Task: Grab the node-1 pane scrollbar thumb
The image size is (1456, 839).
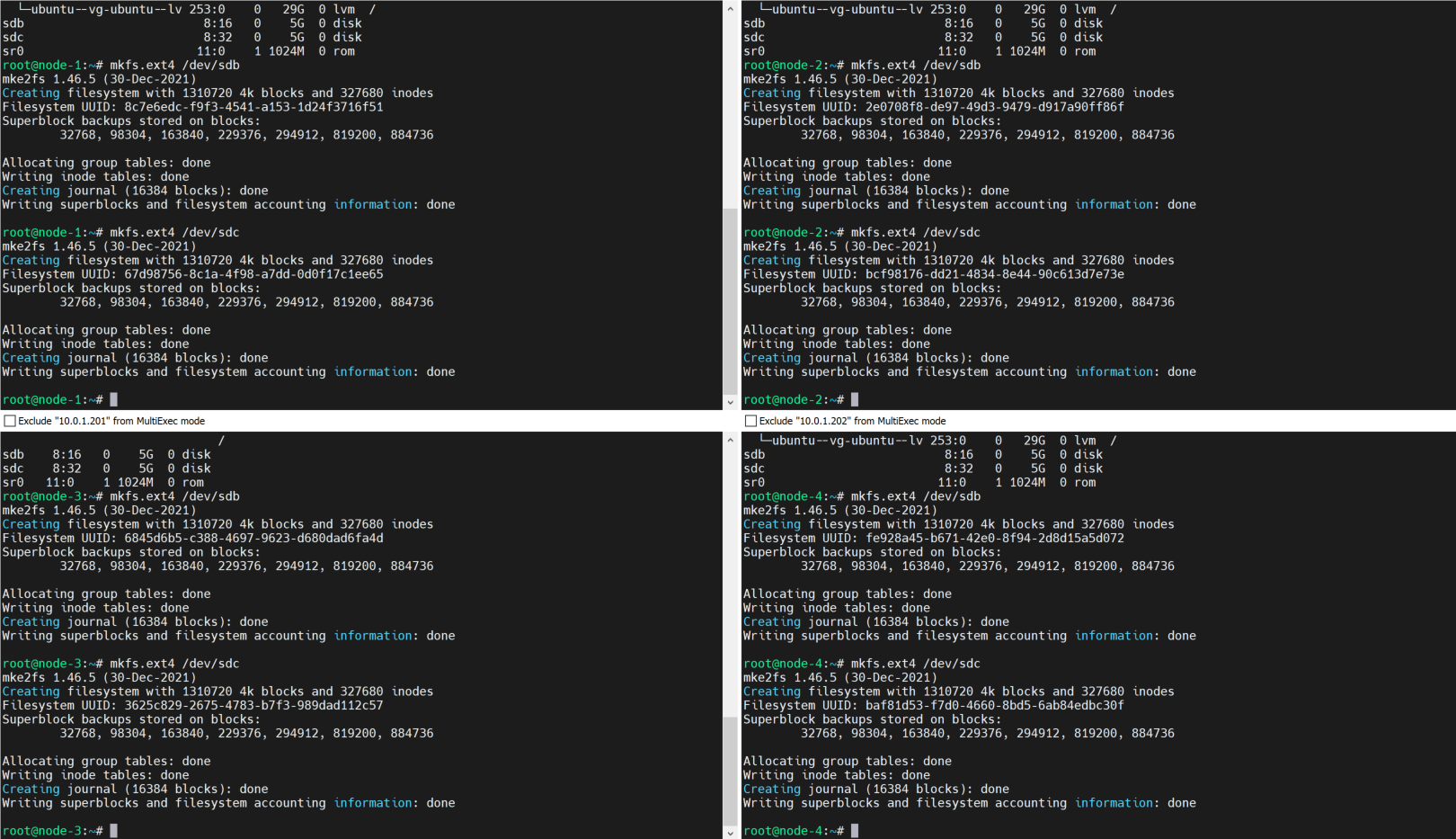Action: point(730,301)
